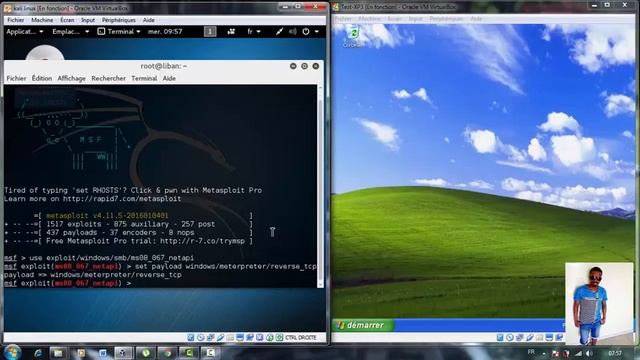The height and width of the screenshot is (360, 640).
Task: Open Périphériques menu in kali linux window
Action: (x=119, y=20)
